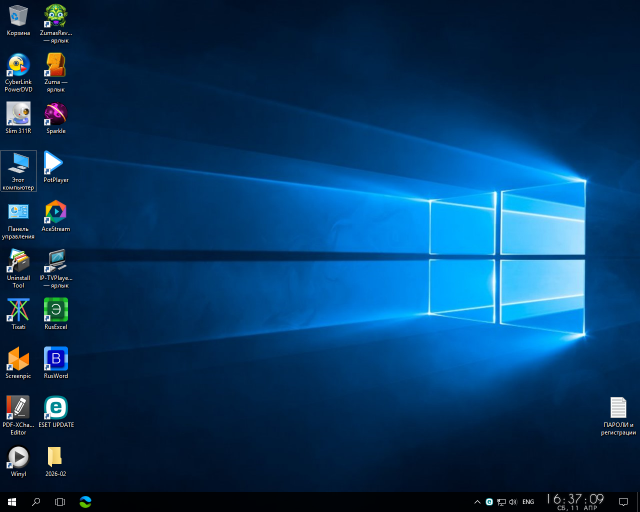
Task: Select the Slim 311R webcam icon
Action: [18, 118]
